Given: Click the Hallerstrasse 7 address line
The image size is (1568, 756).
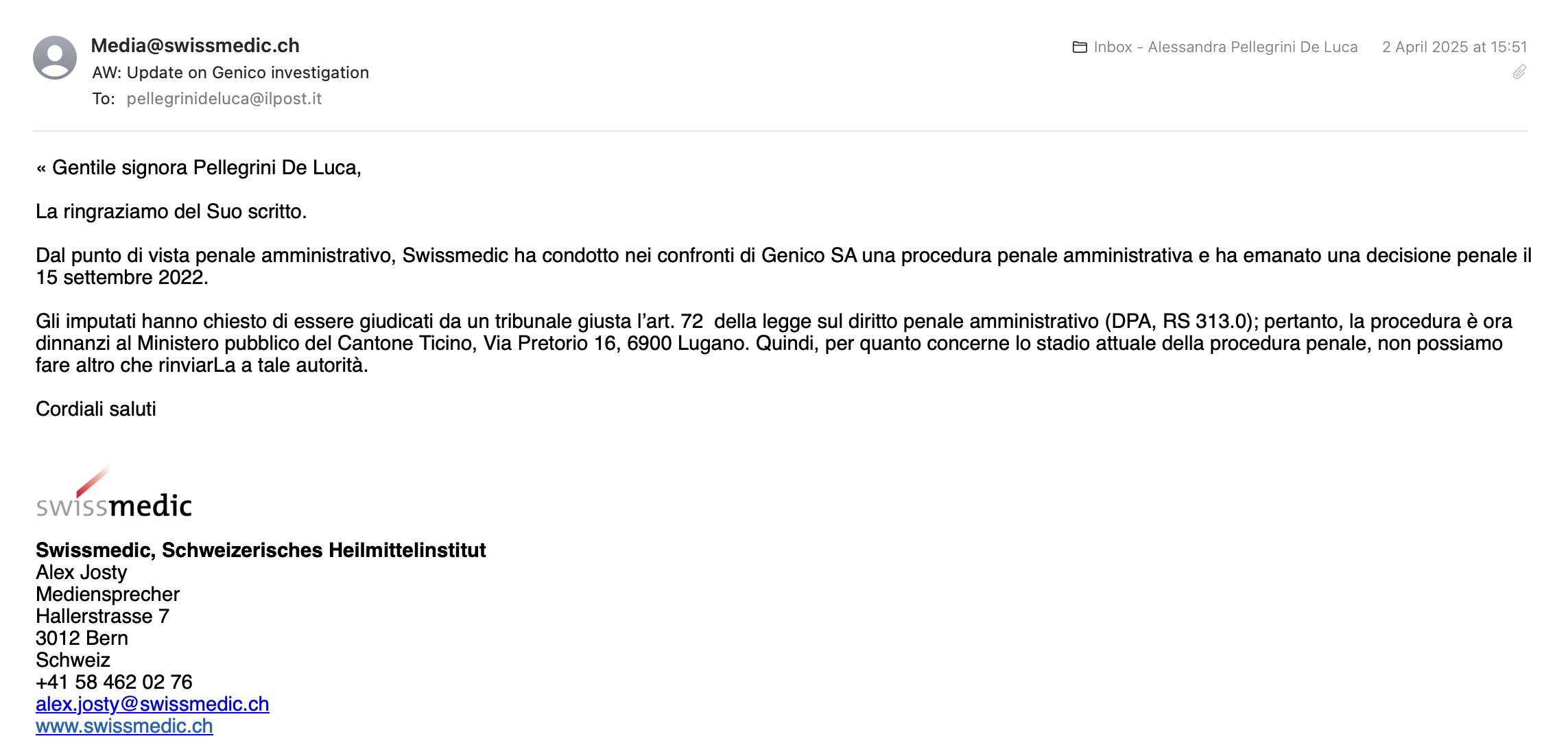Looking at the screenshot, I should point(102,616).
